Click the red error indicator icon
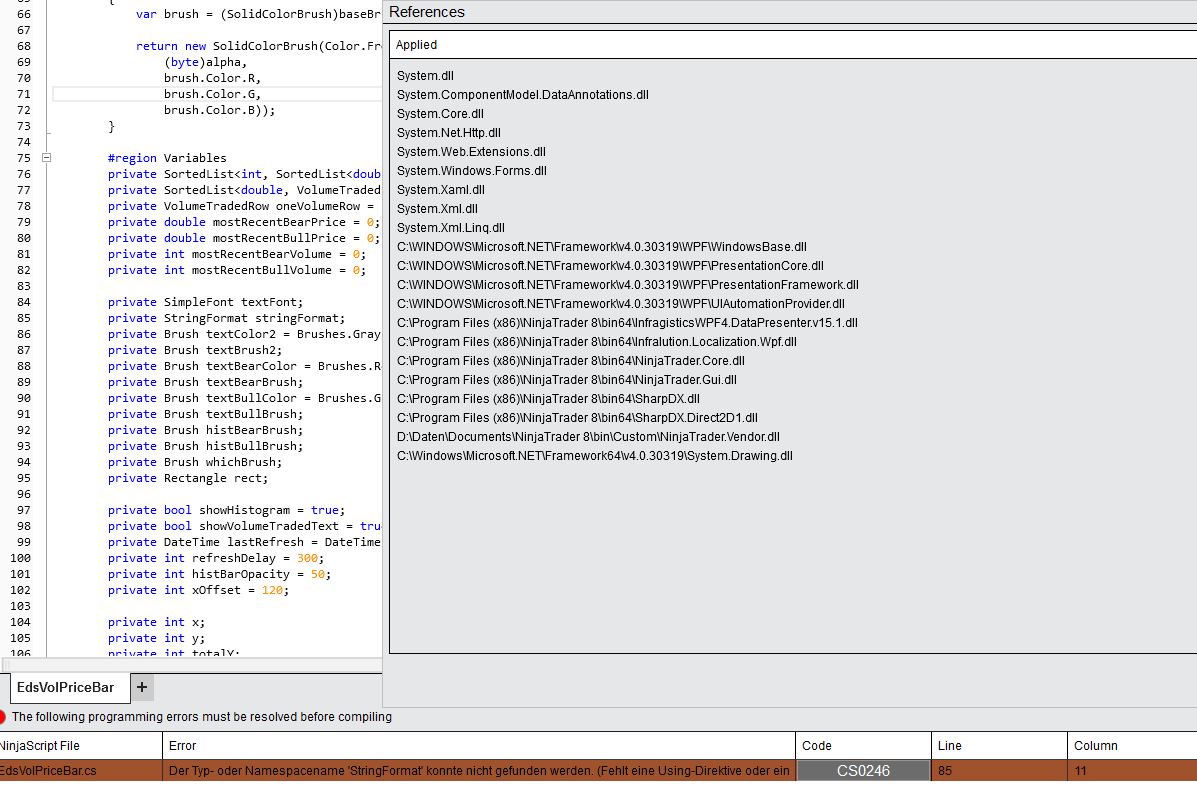 [x=2, y=717]
